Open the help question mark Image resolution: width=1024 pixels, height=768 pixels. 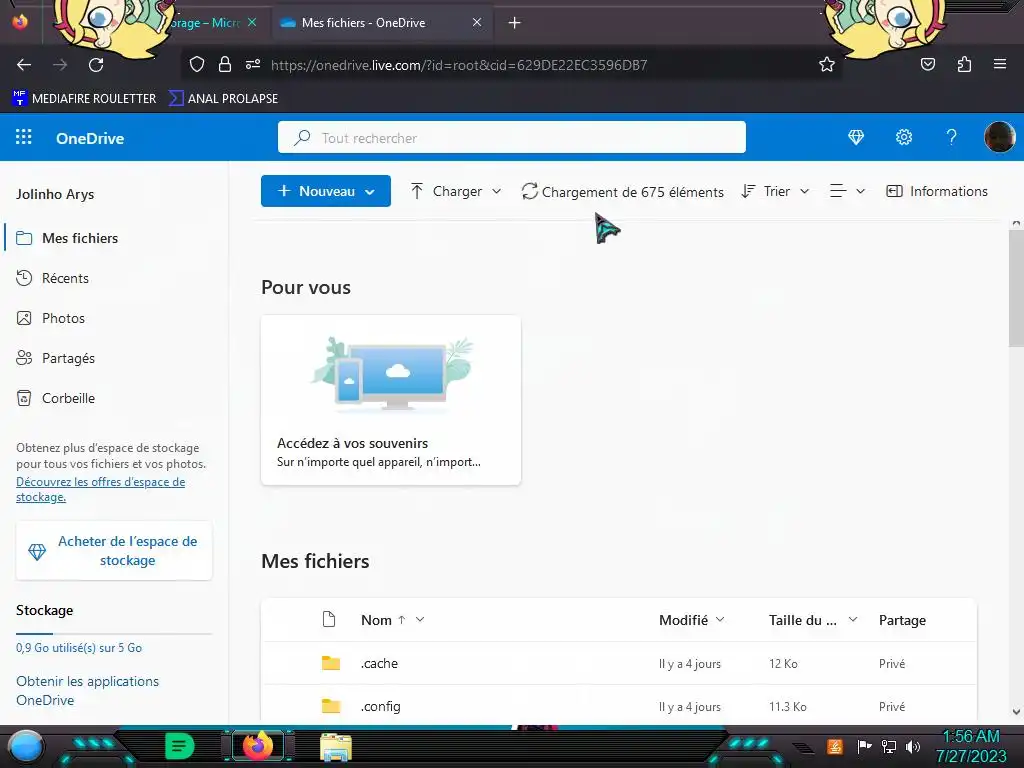pos(952,137)
